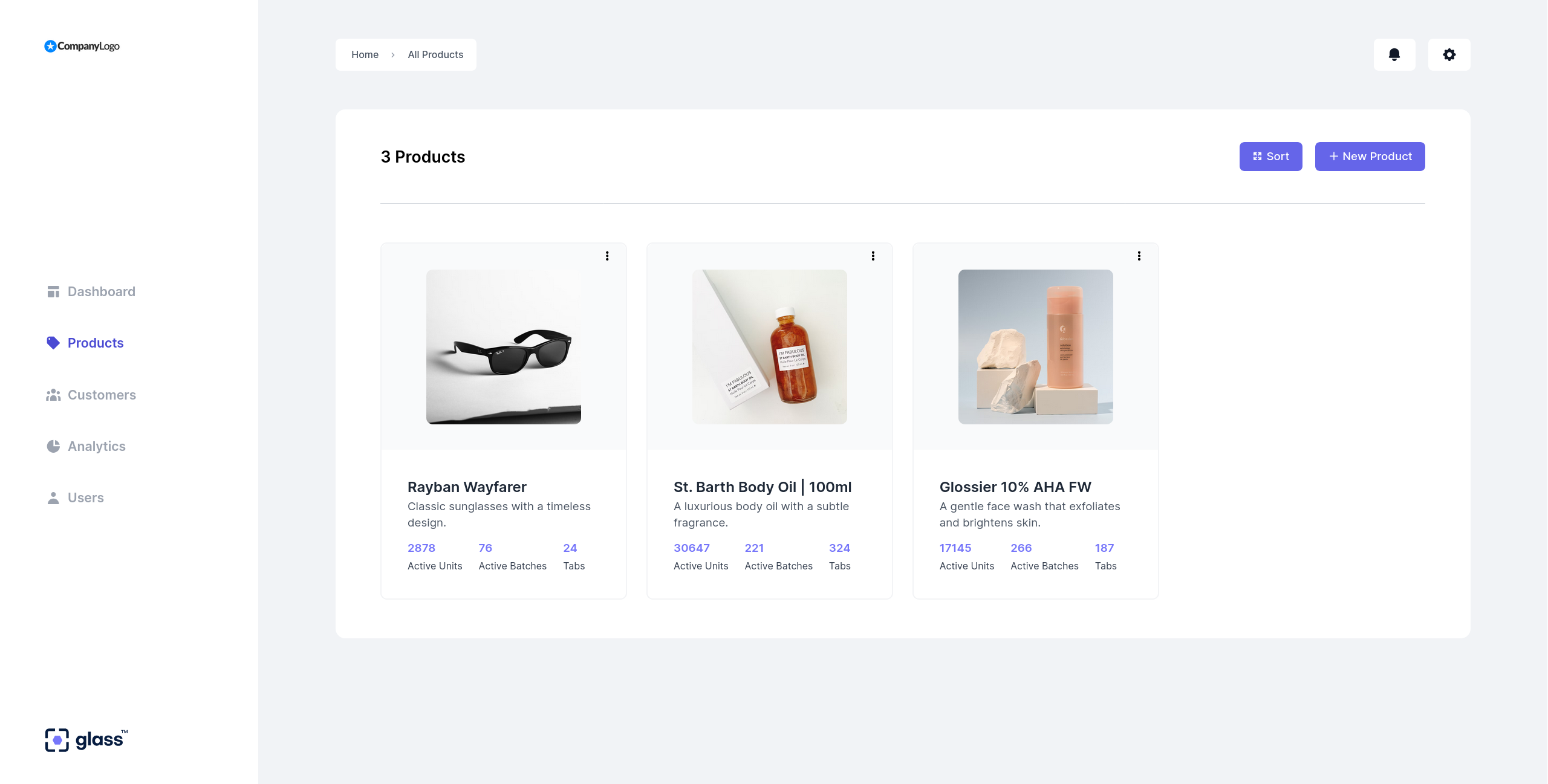Select All Products in the breadcrumb

435,54
